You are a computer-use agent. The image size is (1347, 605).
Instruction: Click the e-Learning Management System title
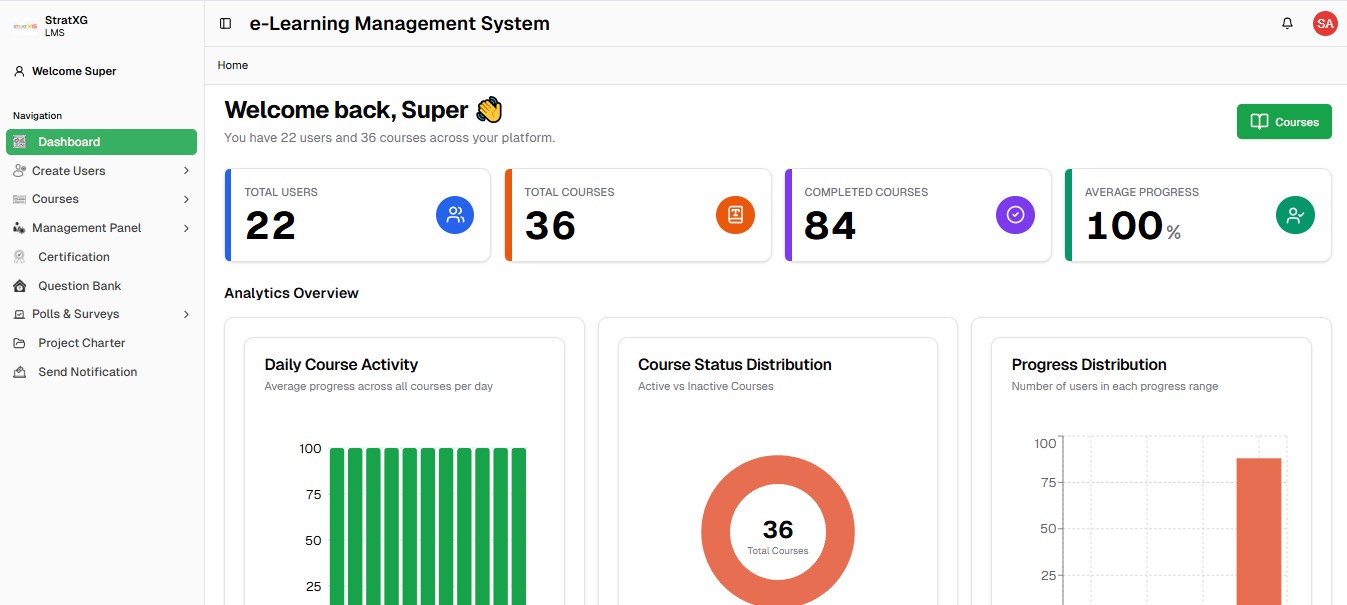pos(400,23)
